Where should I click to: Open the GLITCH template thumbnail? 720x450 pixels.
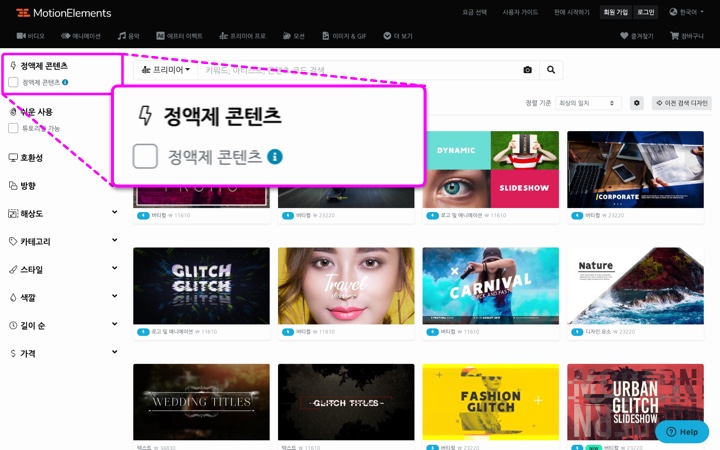201,286
